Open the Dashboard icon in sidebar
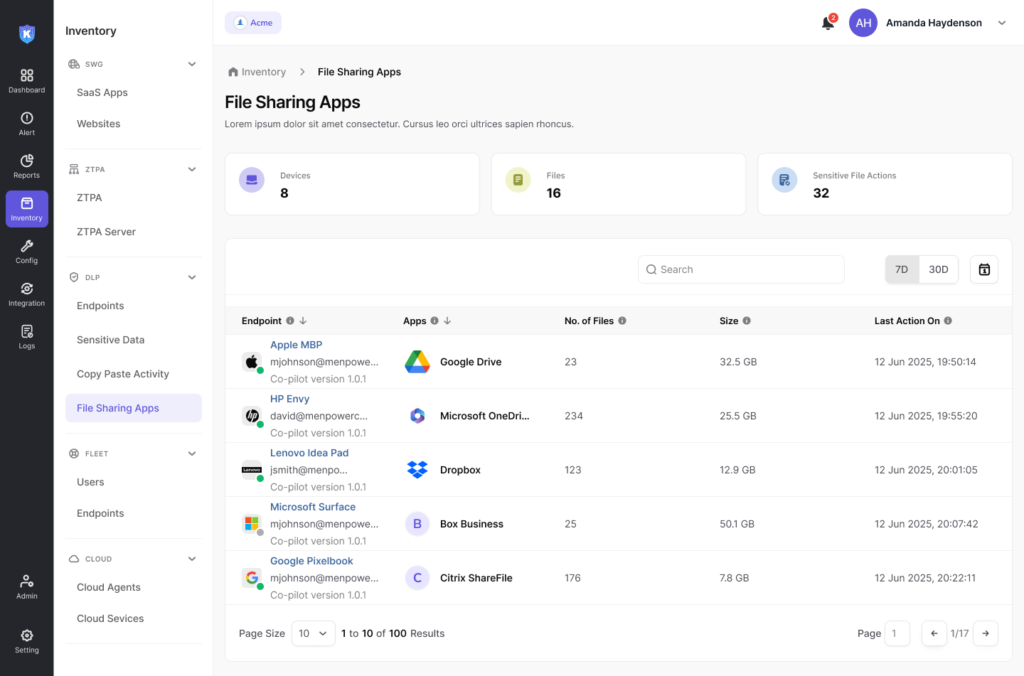 tap(27, 80)
